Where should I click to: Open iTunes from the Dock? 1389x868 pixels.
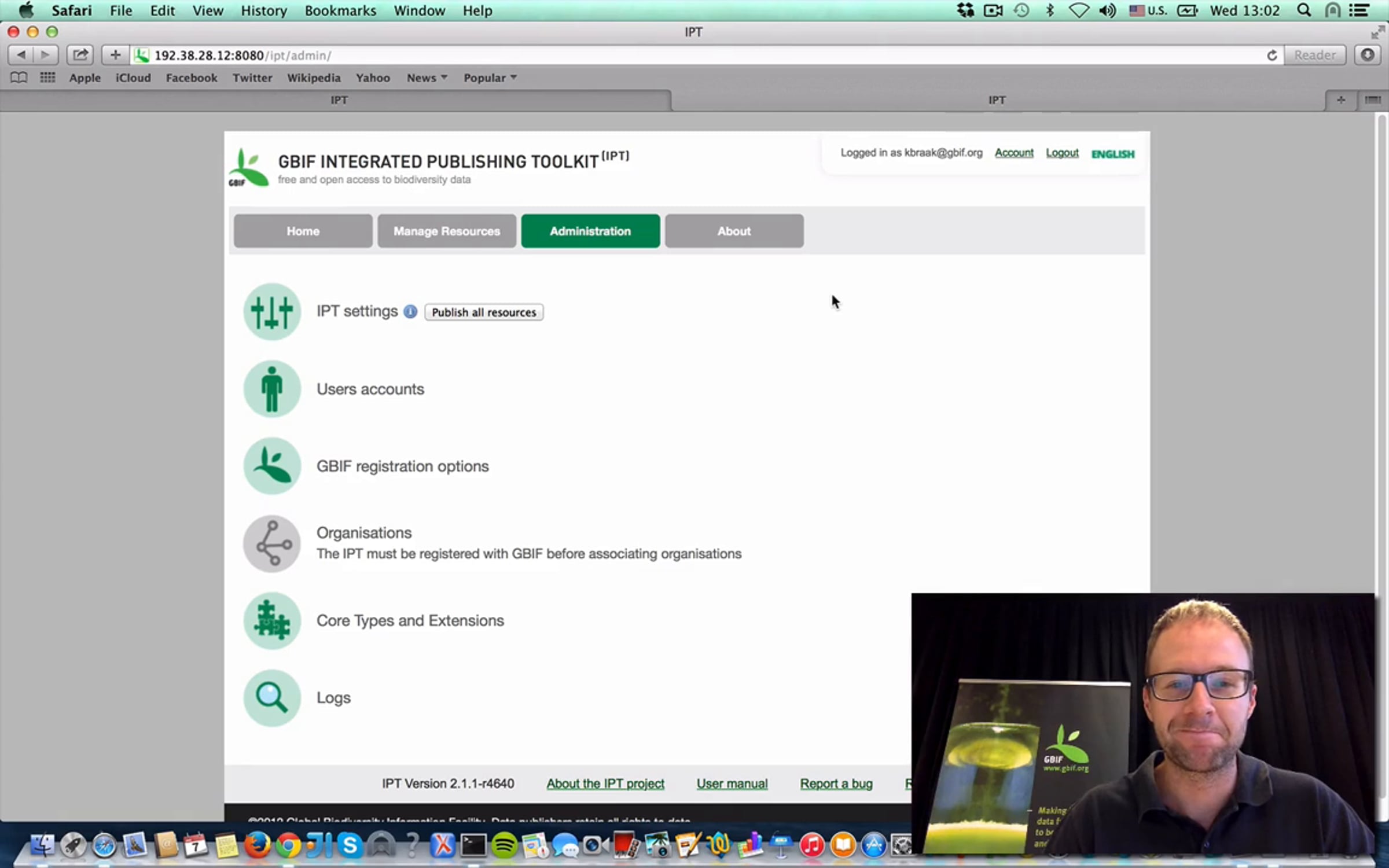(812, 845)
